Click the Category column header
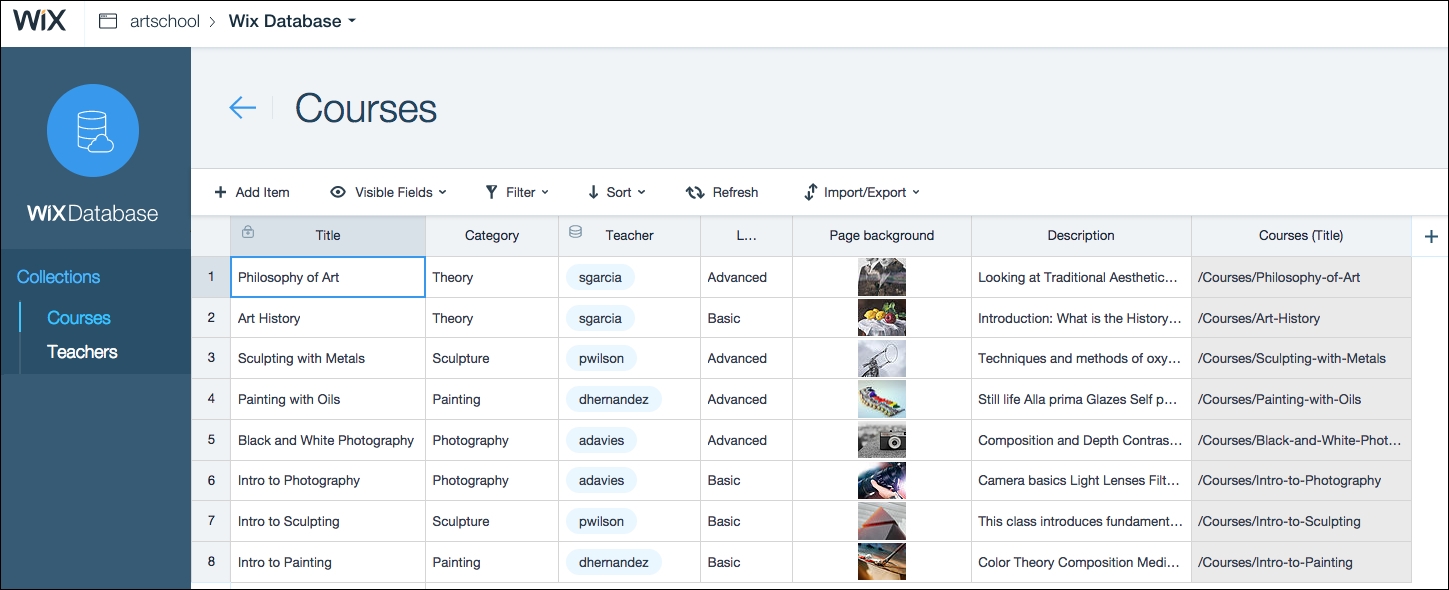Viewport: 1449px width, 590px height. coord(491,235)
